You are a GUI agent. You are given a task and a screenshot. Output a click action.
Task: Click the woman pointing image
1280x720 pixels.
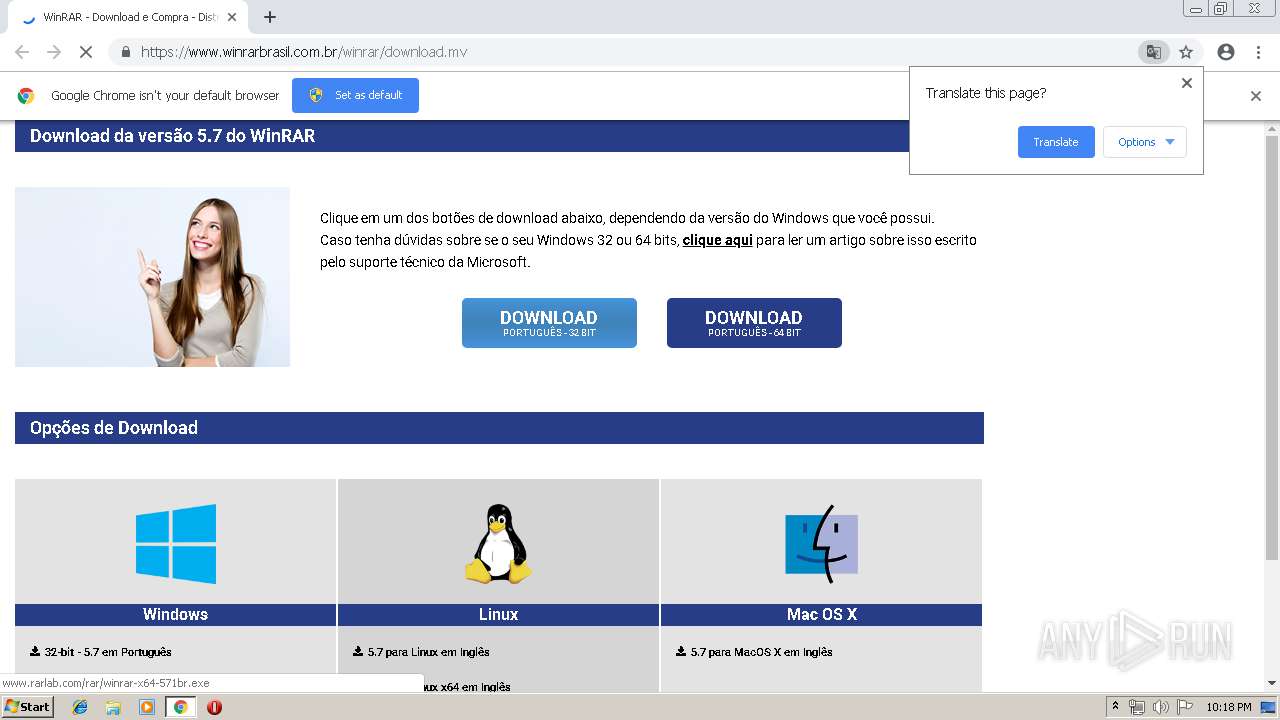(x=153, y=277)
